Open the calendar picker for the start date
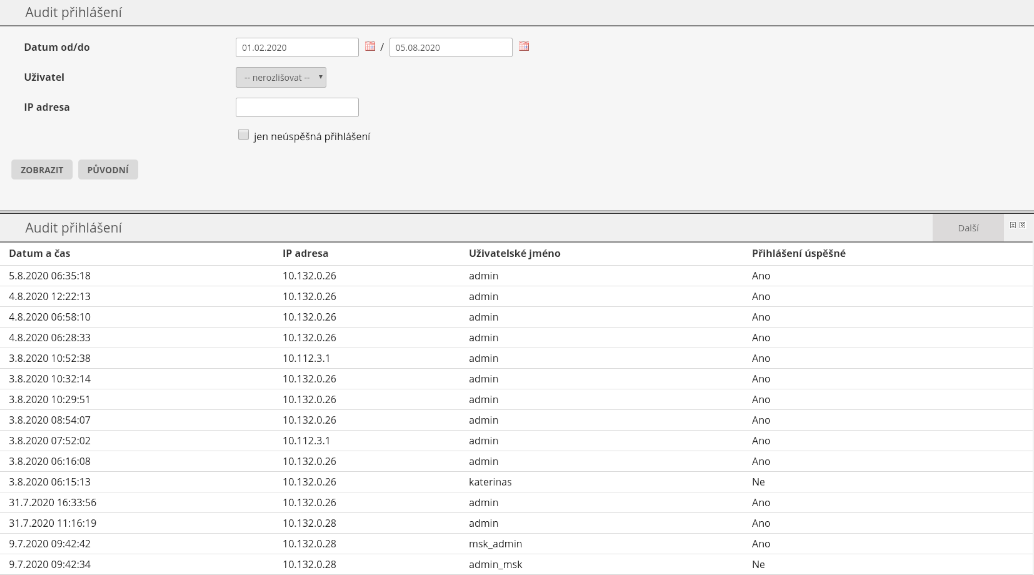 (370, 47)
